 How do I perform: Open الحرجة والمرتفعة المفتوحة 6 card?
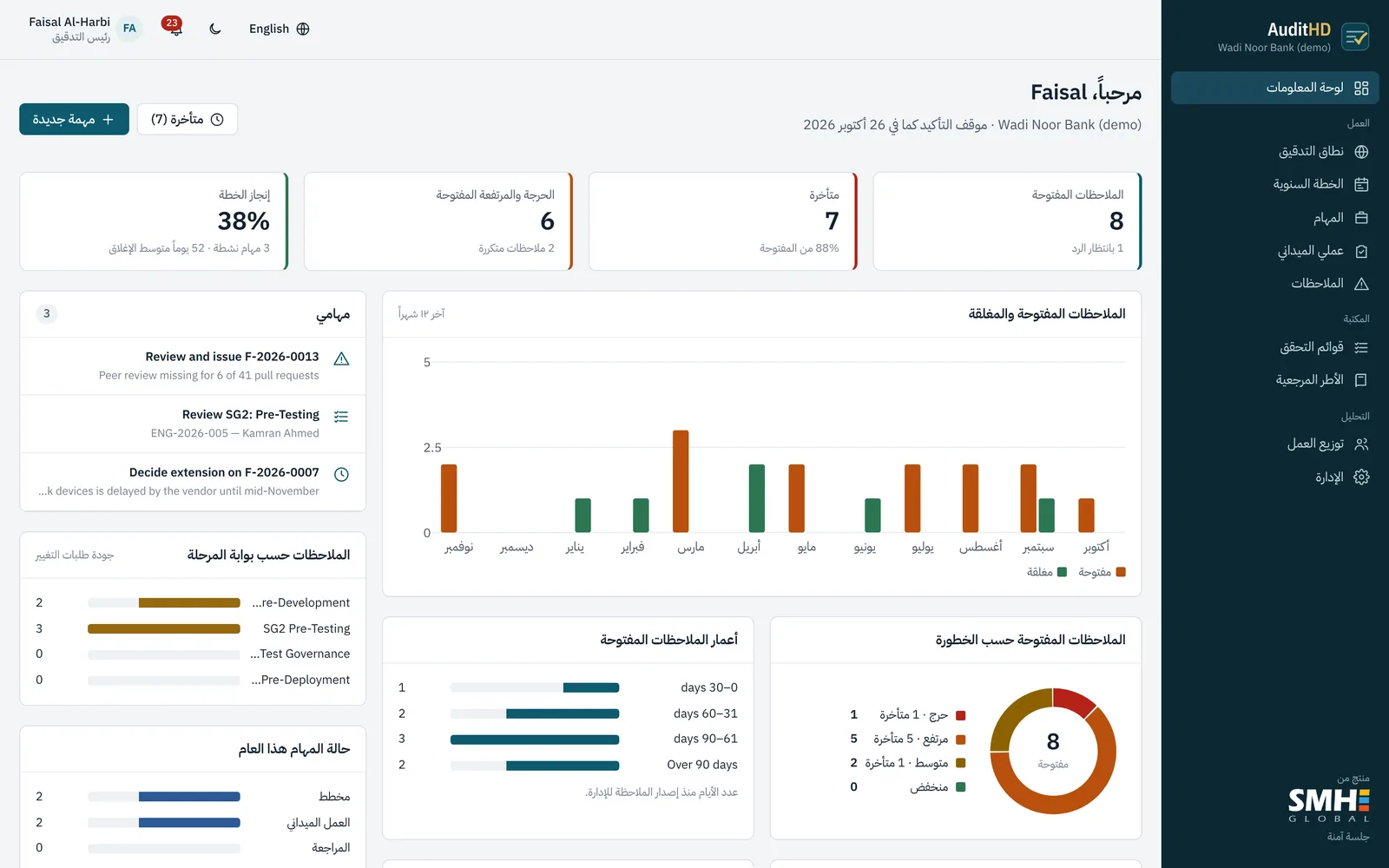tap(438, 221)
